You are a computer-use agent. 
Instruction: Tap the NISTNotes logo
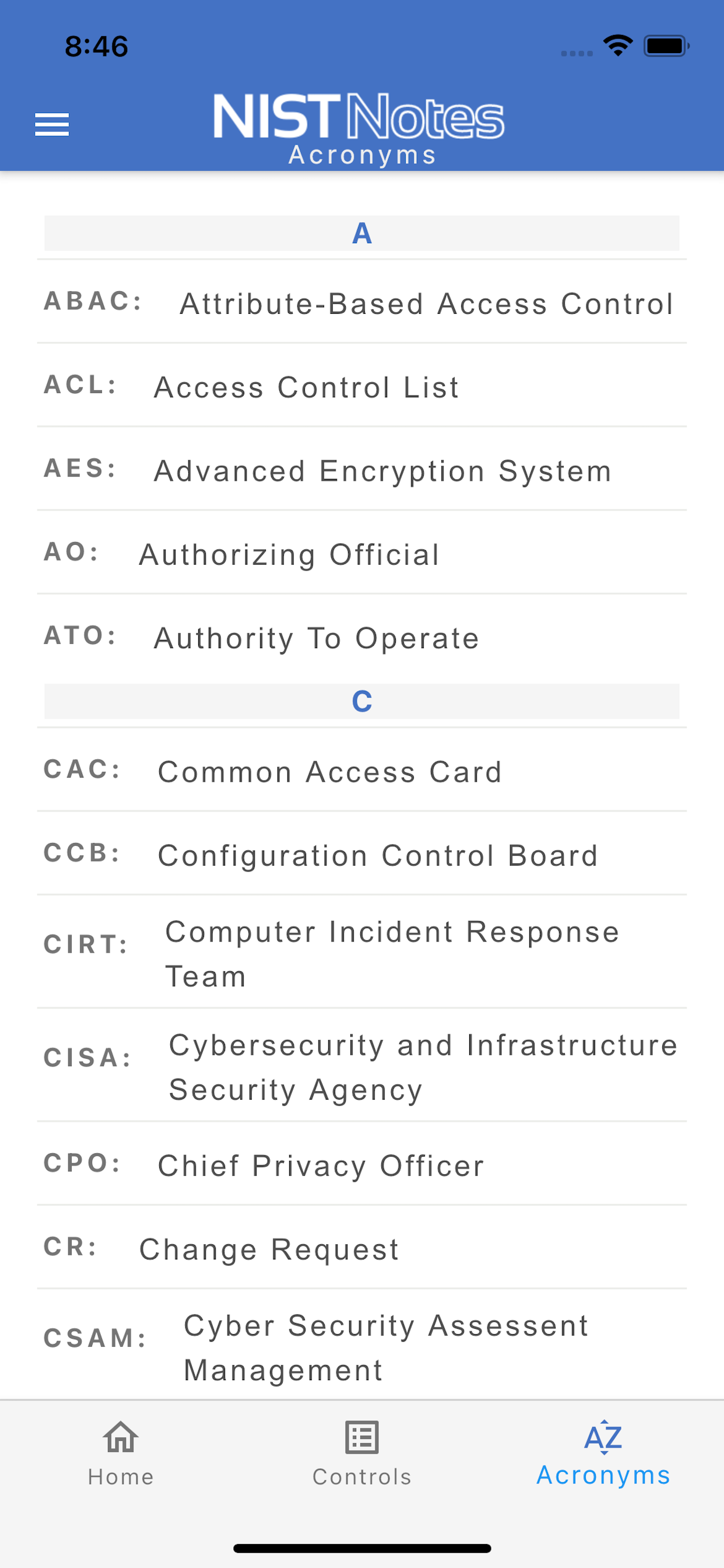(x=359, y=116)
